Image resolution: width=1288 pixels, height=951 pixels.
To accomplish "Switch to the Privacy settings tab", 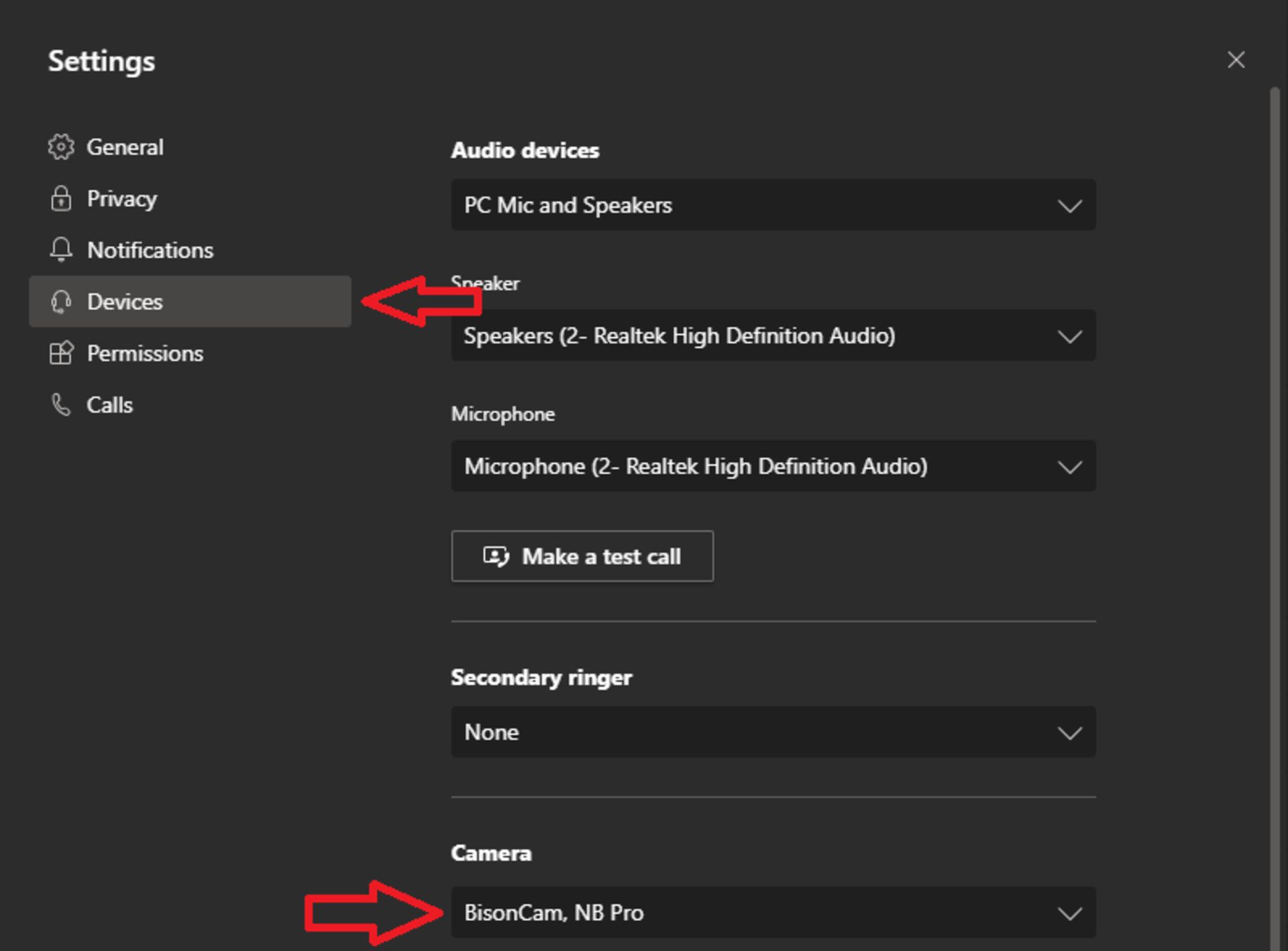I will pyautogui.click(x=122, y=199).
